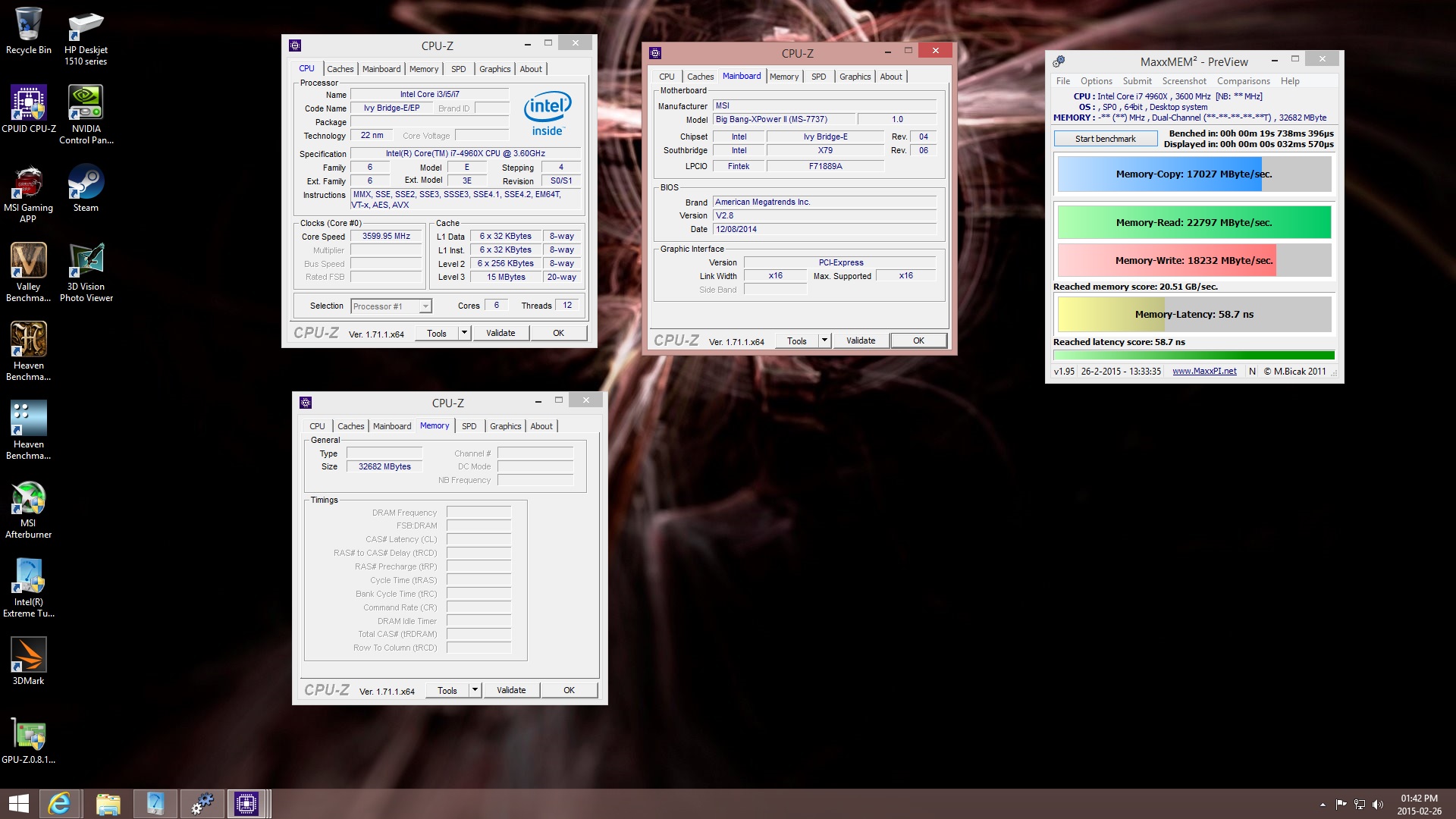
Task: Open Screenshot menu in MaxxMEM
Action: pyautogui.click(x=1184, y=81)
